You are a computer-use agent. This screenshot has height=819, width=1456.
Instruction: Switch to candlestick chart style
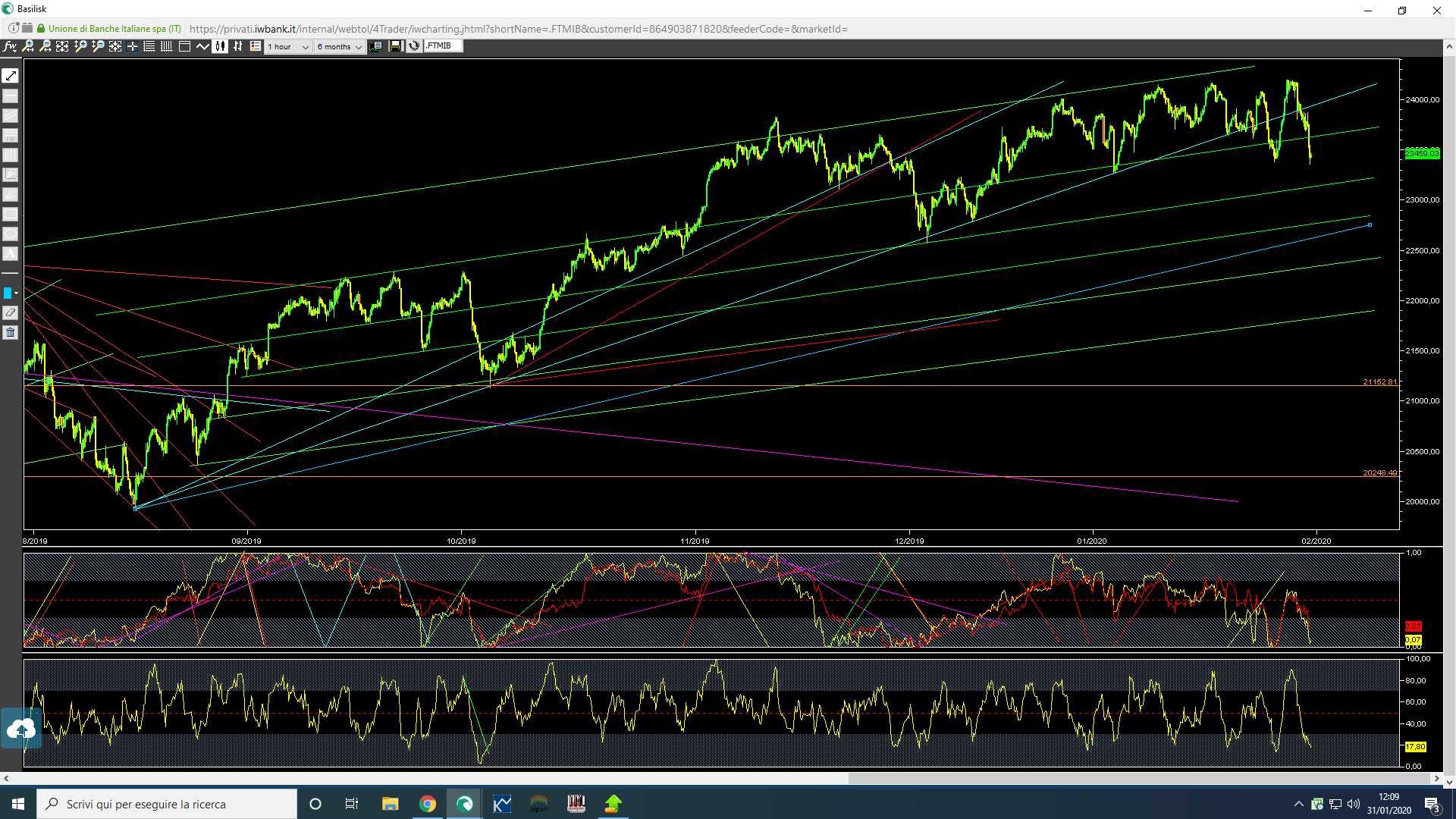click(220, 46)
